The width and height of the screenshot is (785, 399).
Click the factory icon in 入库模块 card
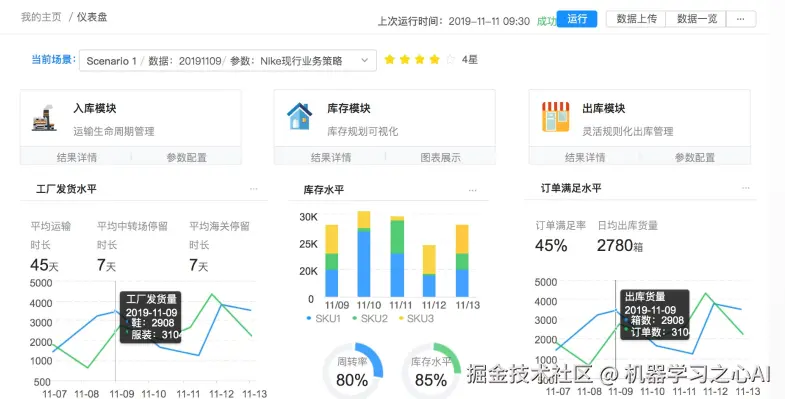pyautogui.click(x=44, y=118)
